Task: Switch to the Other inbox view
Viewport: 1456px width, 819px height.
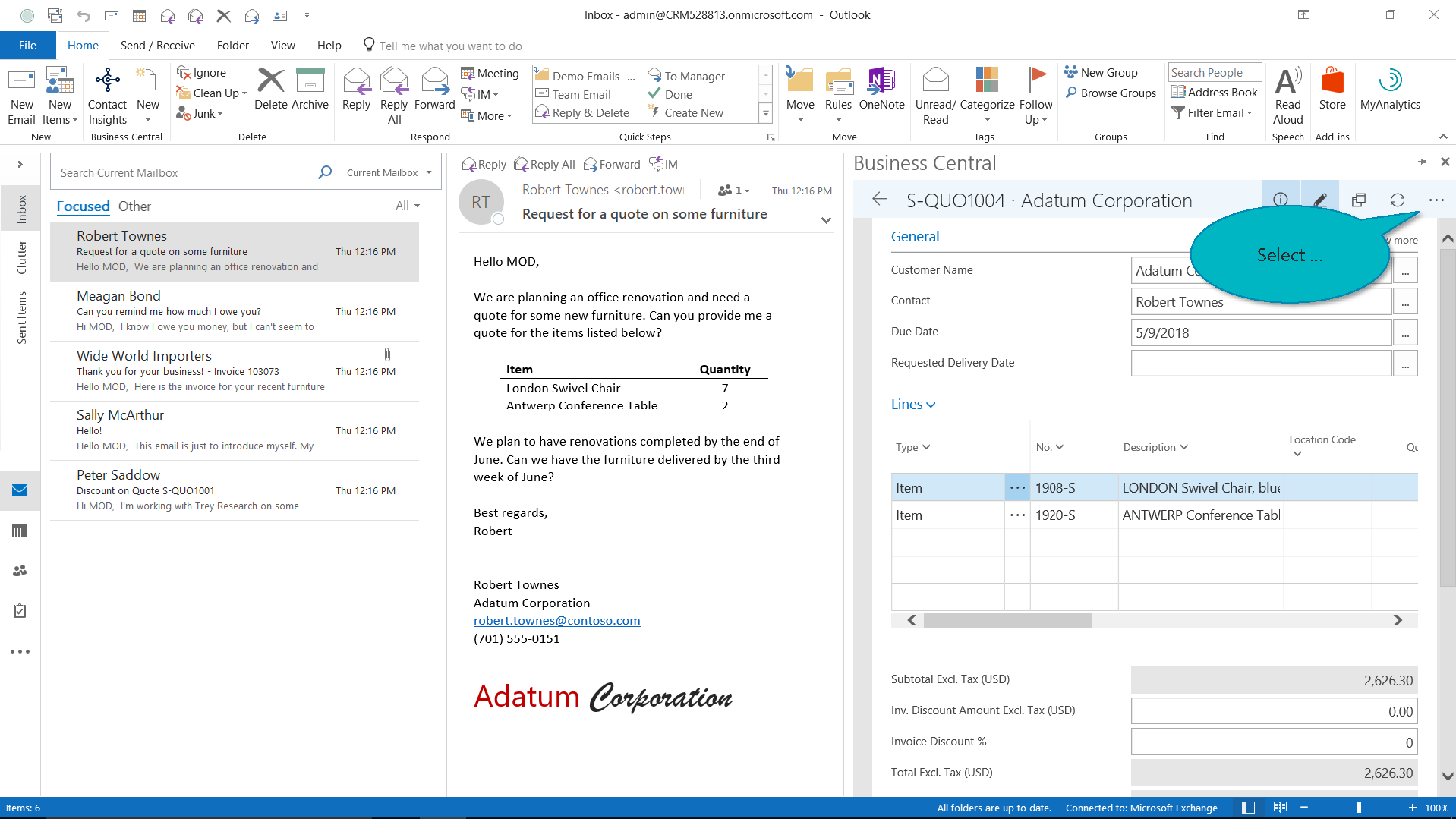Action: (134, 206)
